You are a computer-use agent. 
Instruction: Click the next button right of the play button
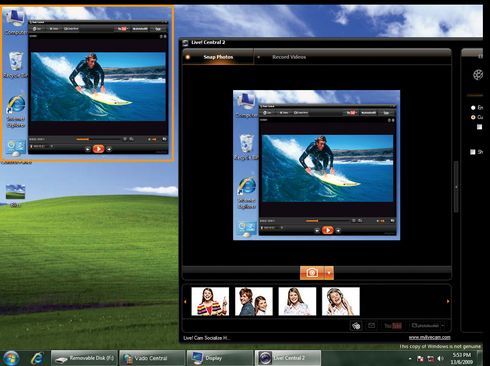(x=109, y=149)
